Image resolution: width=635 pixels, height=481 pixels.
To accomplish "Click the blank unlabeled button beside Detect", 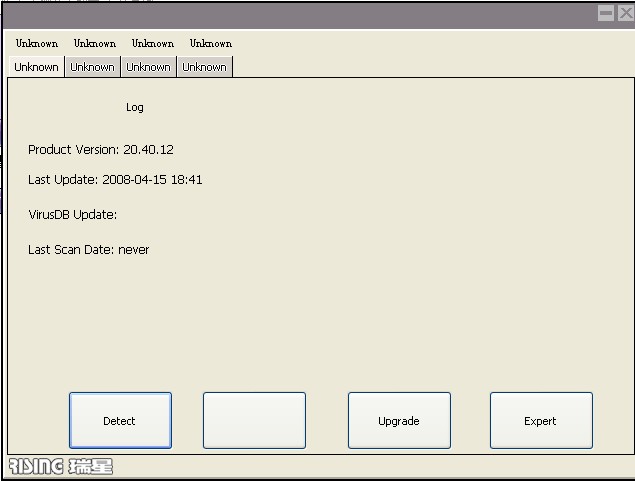I will pos(254,420).
